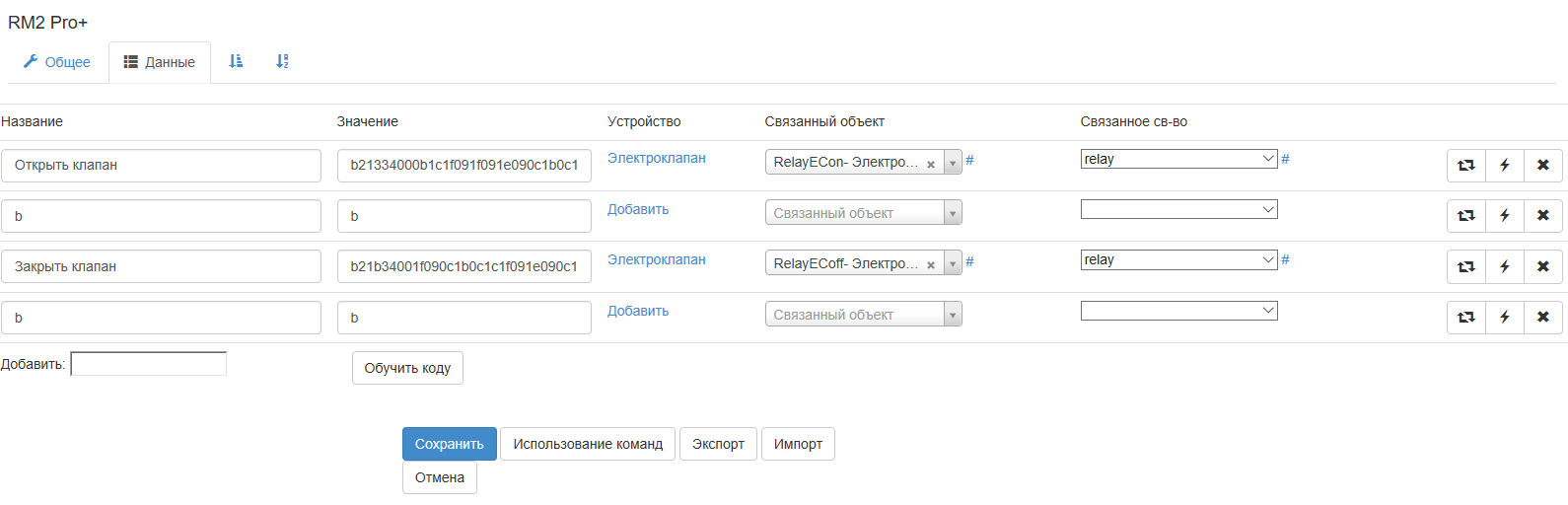
Task: Click the Обучить коду button
Action: point(407,368)
